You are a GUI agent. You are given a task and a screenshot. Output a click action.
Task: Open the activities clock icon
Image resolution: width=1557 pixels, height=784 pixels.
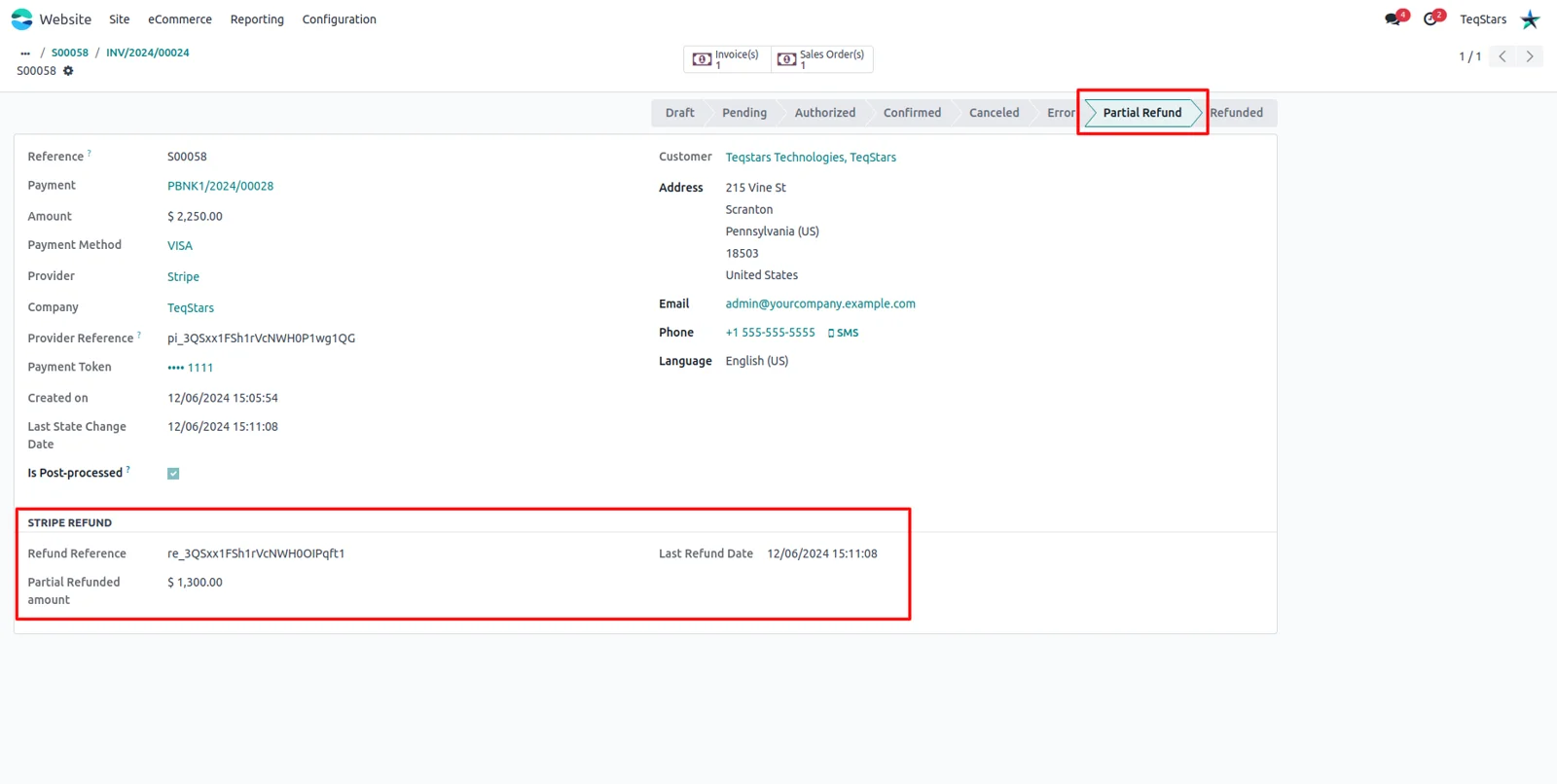(x=1430, y=18)
